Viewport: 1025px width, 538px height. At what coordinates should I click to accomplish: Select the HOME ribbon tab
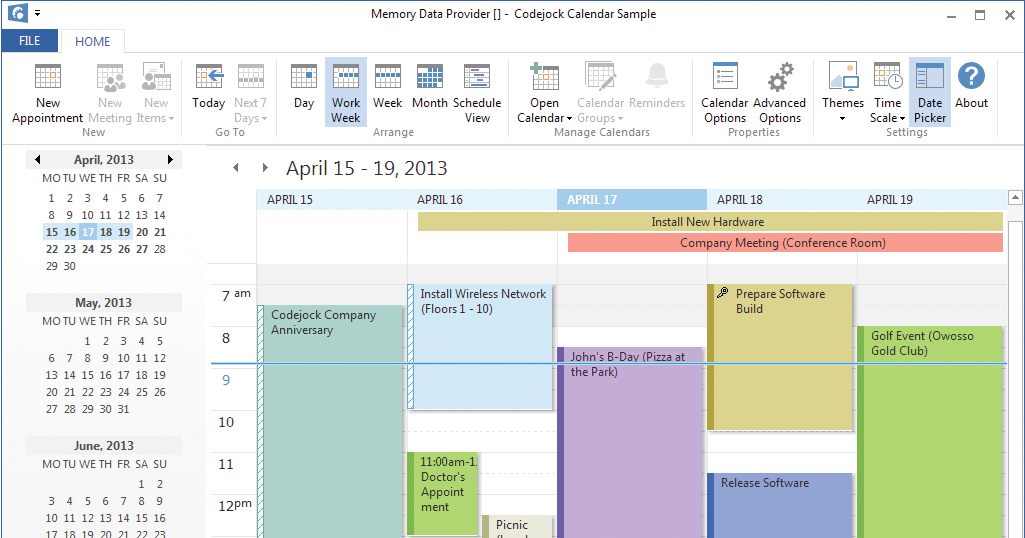pos(93,41)
